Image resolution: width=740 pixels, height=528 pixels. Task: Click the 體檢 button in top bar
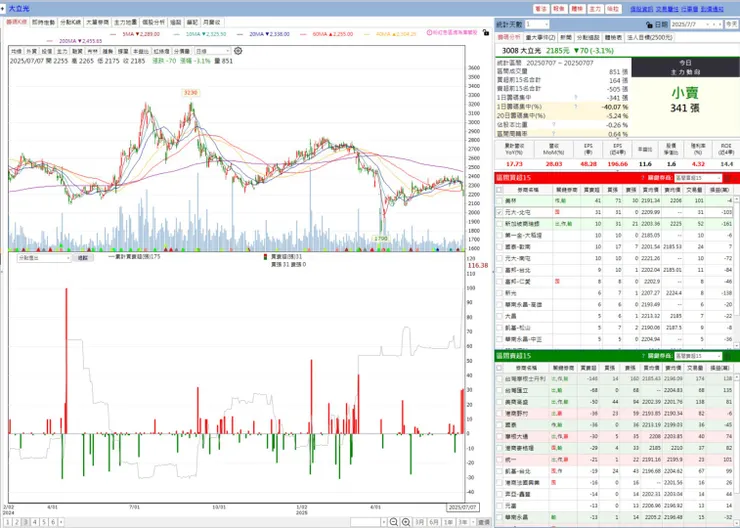[577, 9]
